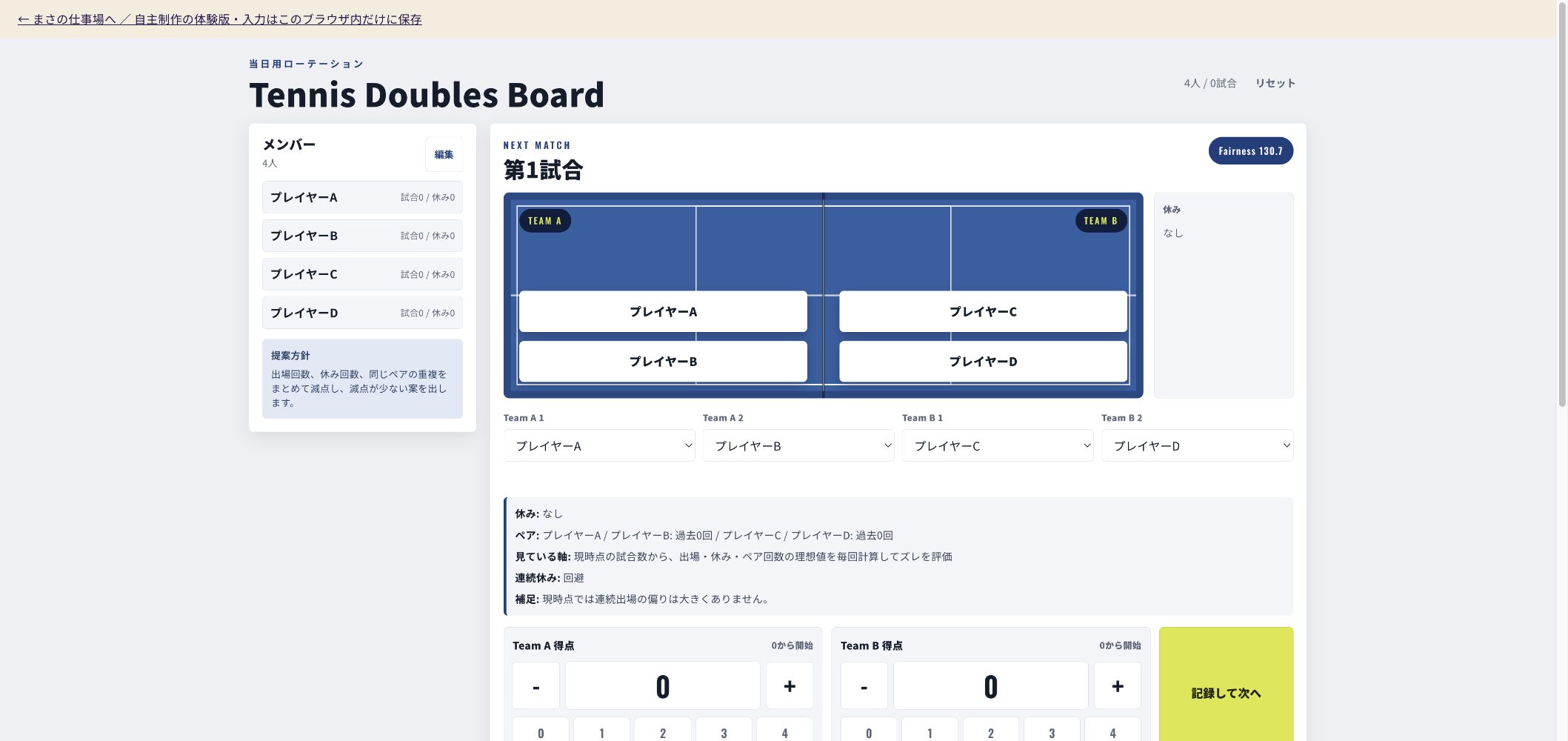Increase Team A score with plus
The width and height of the screenshot is (1568, 741).
pyautogui.click(x=790, y=685)
